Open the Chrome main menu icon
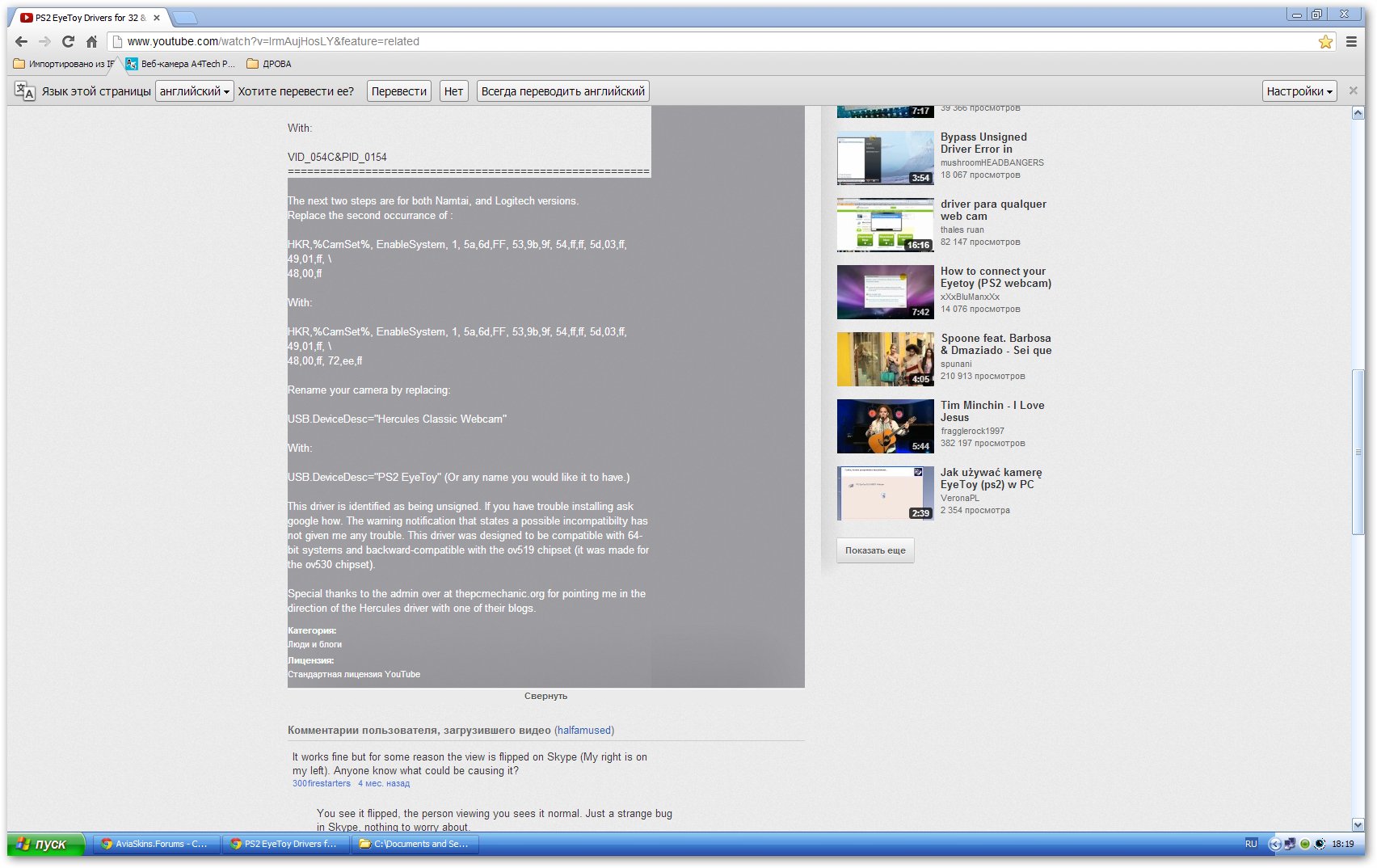Screen dimensions: 1377x868 point(1351,41)
